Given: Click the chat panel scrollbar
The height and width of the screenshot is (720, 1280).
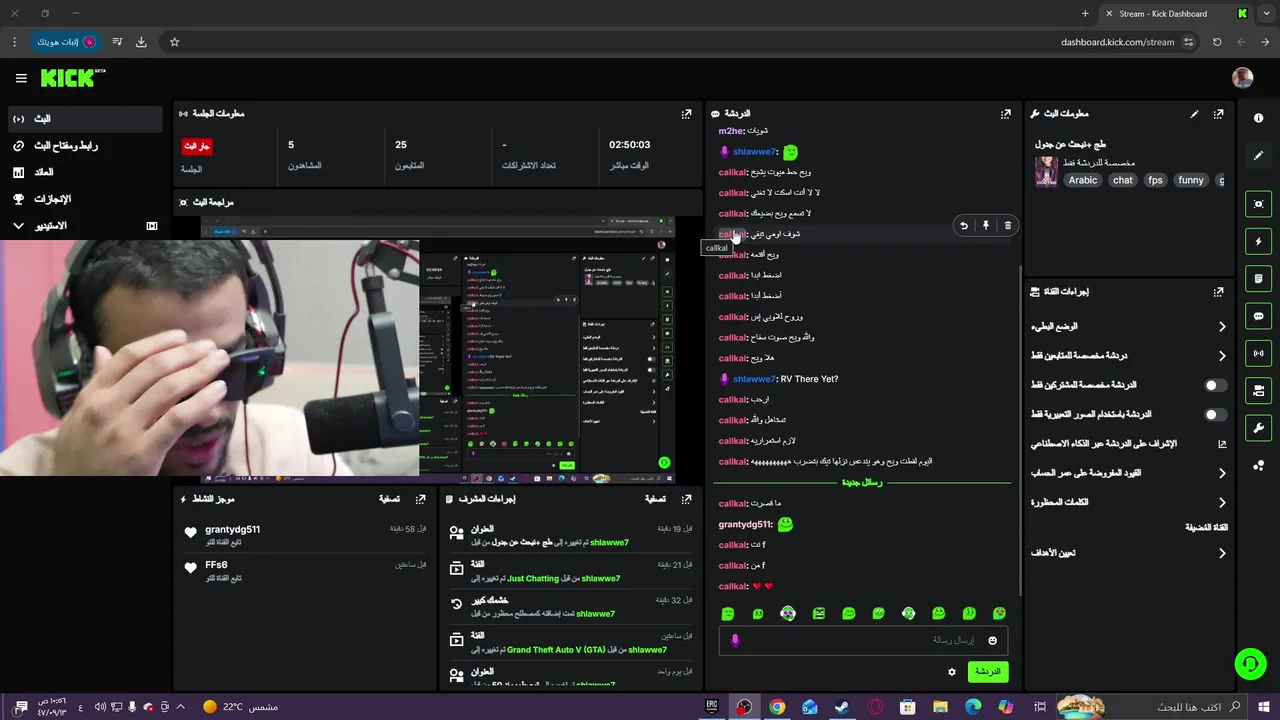Looking at the screenshot, I should [1020, 430].
